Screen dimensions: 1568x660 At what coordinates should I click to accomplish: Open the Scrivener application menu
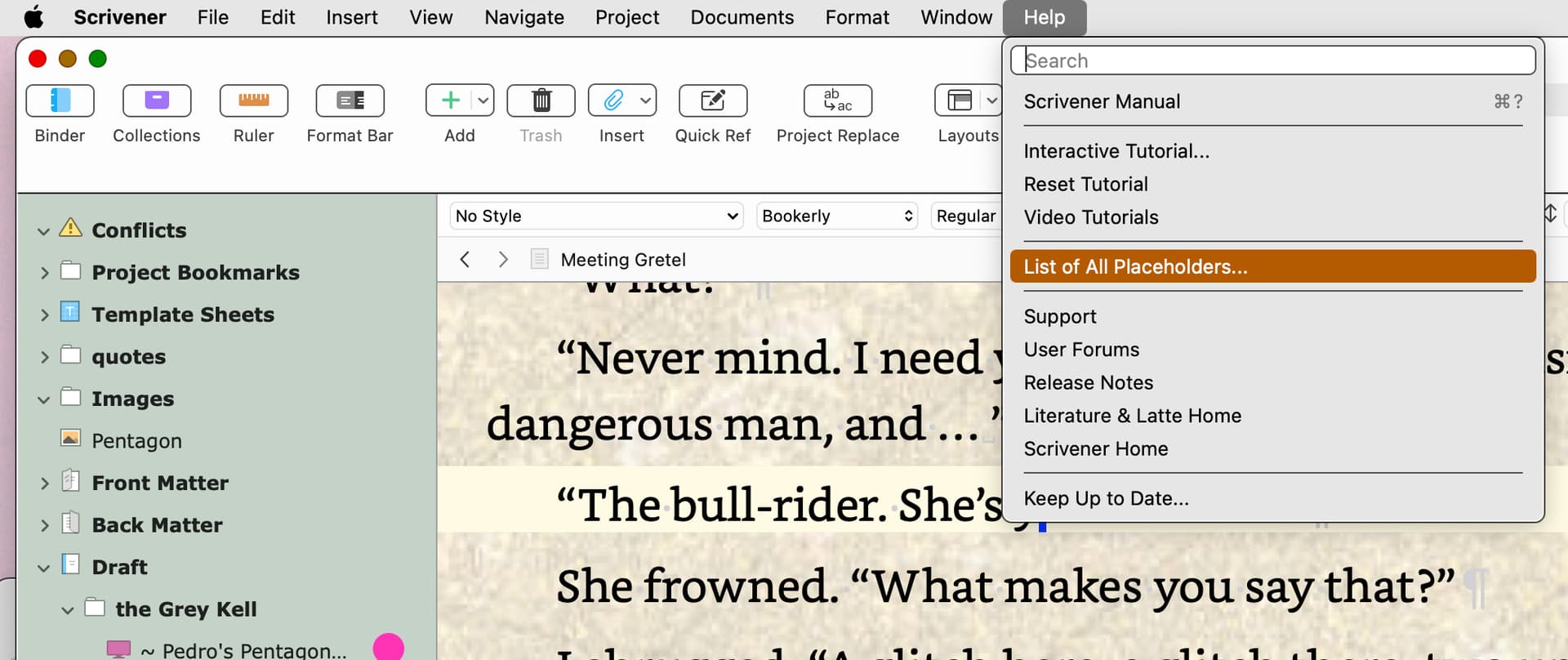click(x=120, y=17)
